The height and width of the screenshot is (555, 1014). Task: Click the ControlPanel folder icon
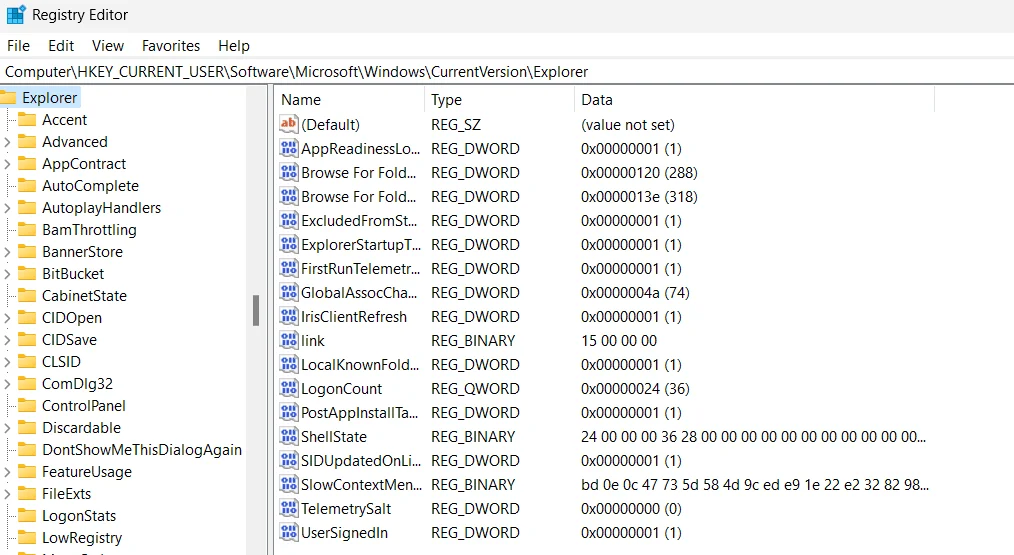coord(27,406)
